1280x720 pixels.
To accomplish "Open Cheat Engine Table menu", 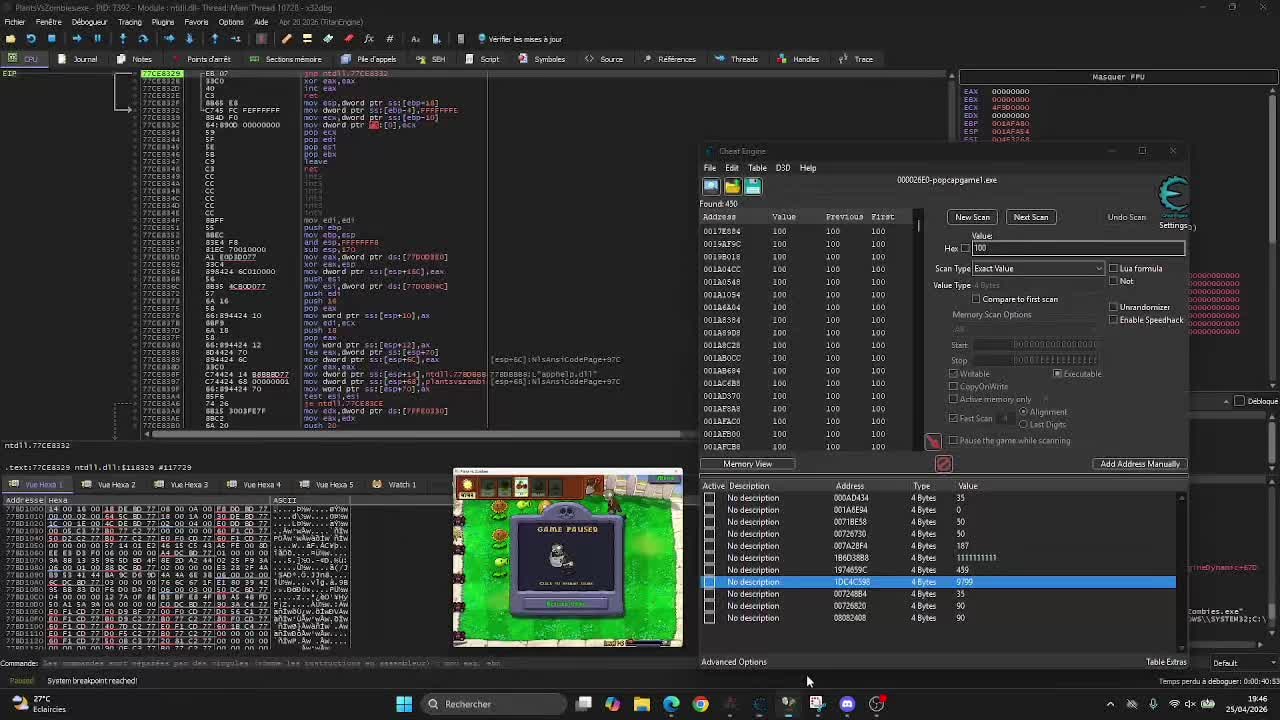I will coord(758,168).
